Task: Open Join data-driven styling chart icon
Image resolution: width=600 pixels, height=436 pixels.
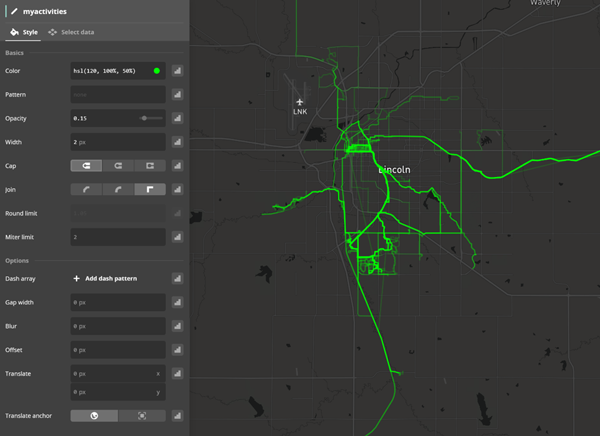Action: pyautogui.click(x=177, y=189)
